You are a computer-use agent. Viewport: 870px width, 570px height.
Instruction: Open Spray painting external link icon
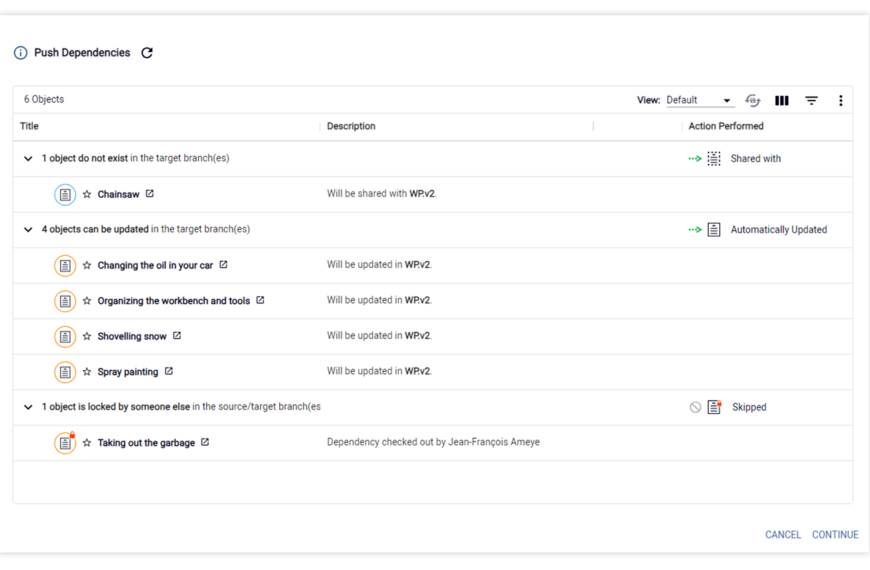pos(169,371)
